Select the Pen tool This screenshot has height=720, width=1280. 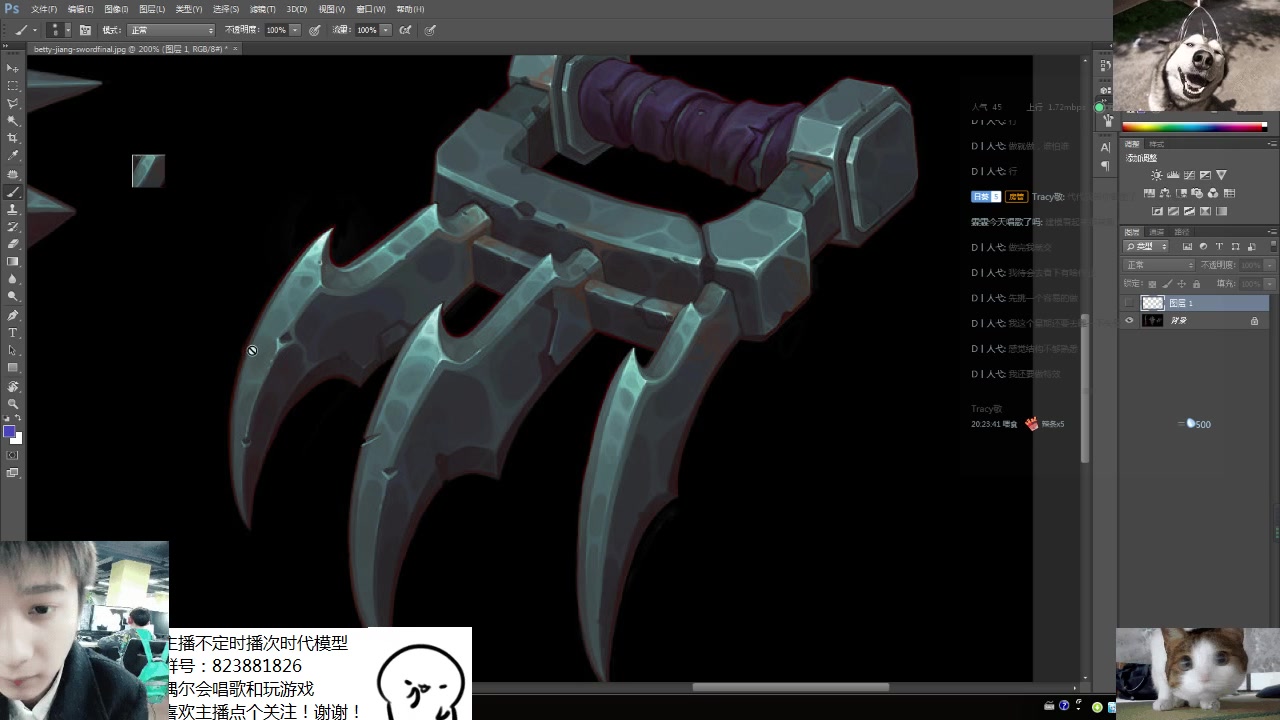[13, 315]
